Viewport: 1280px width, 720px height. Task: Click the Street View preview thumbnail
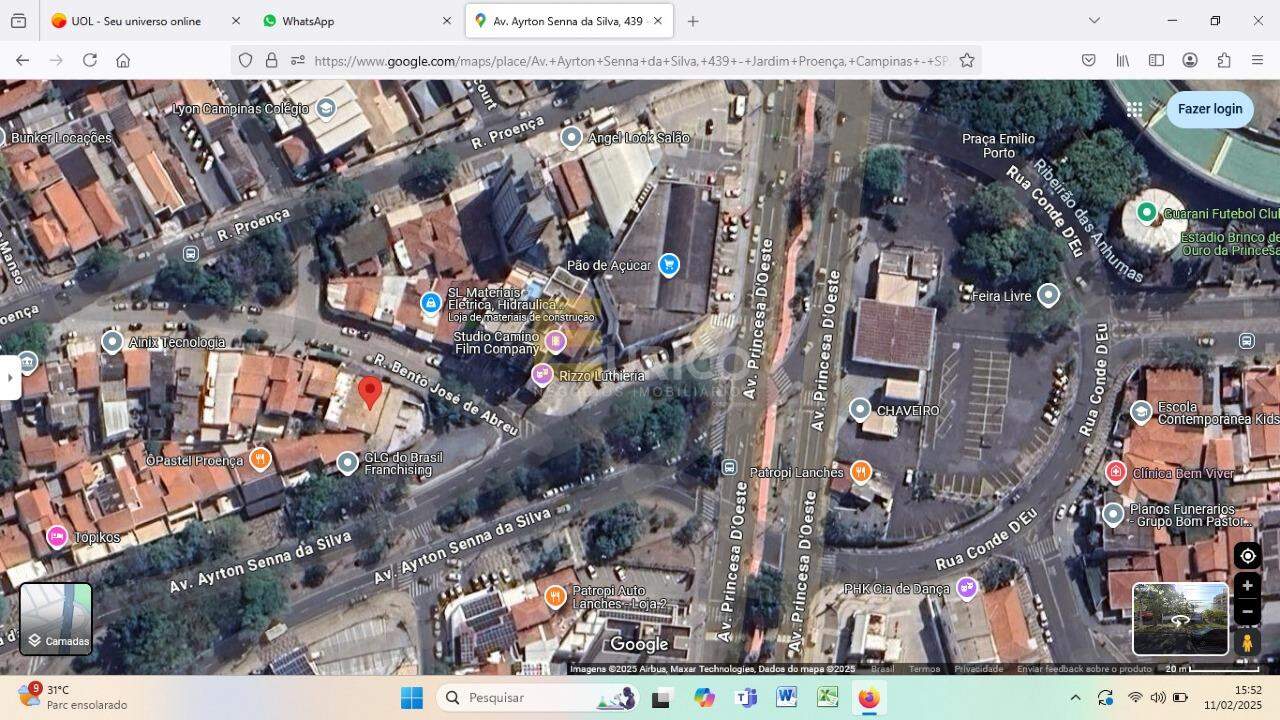(x=1180, y=619)
